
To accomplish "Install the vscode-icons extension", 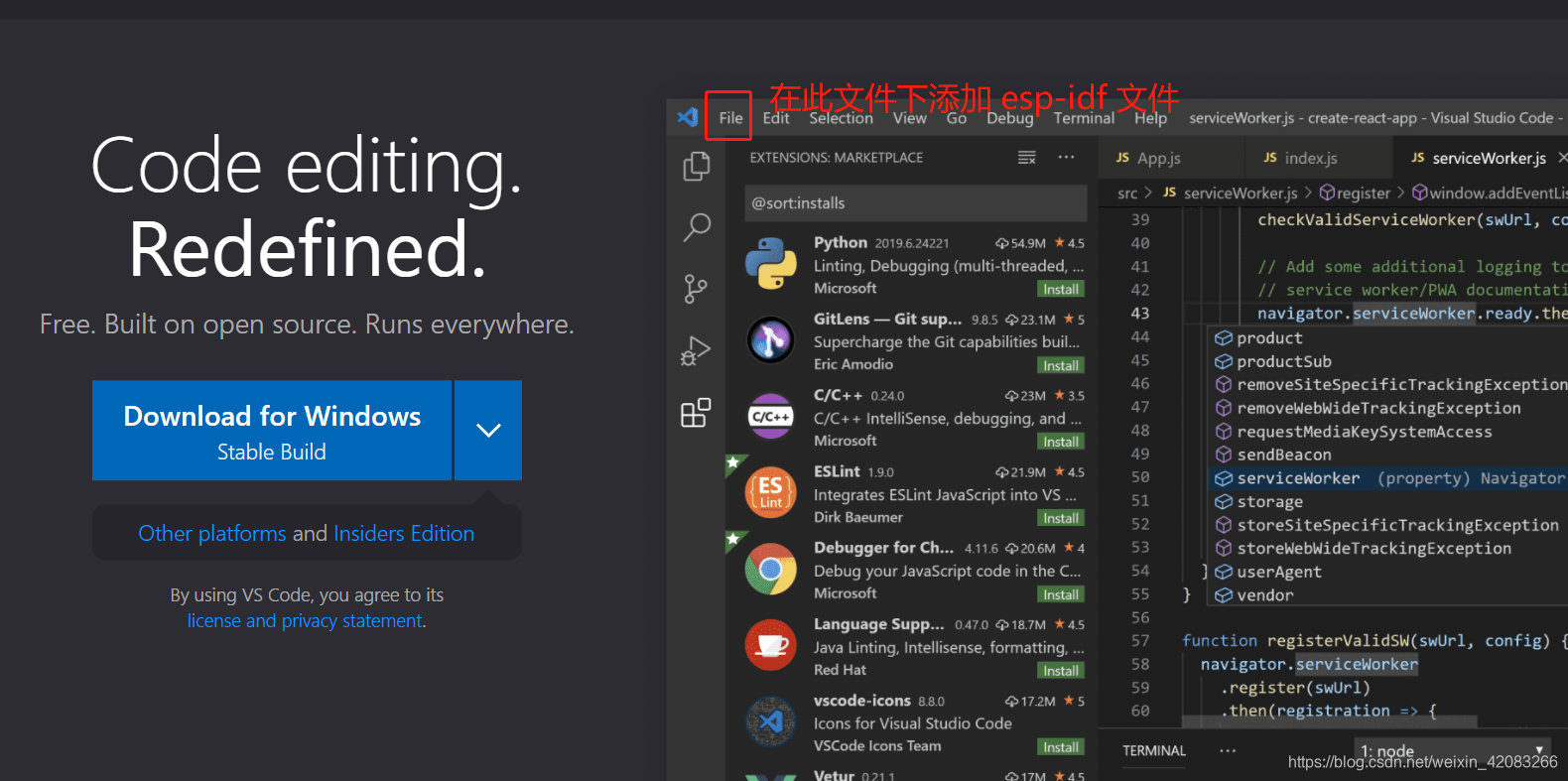I will (x=1061, y=747).
